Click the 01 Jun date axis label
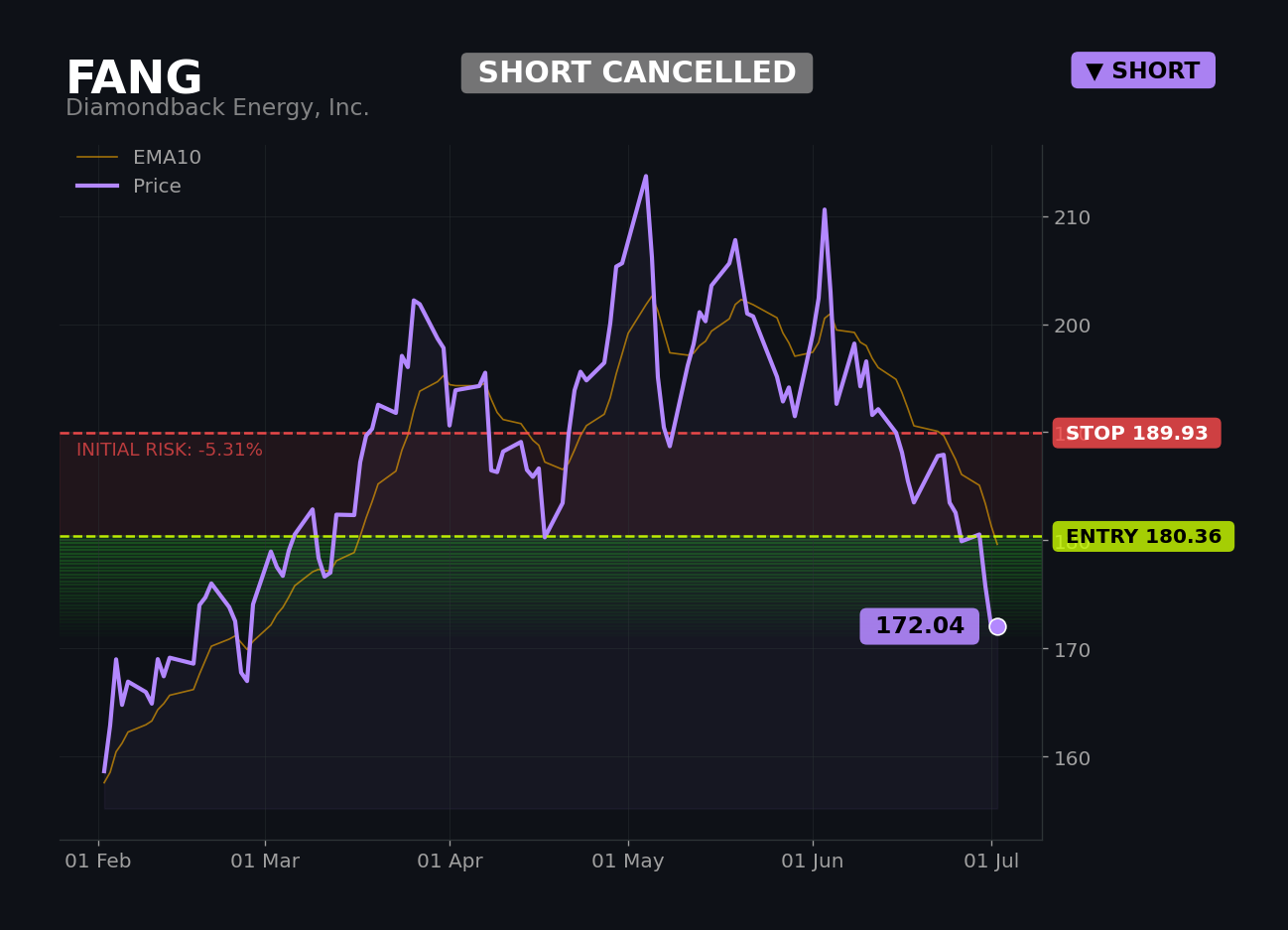The width and height of the screenshot is (1288, 930). [813, 862]
